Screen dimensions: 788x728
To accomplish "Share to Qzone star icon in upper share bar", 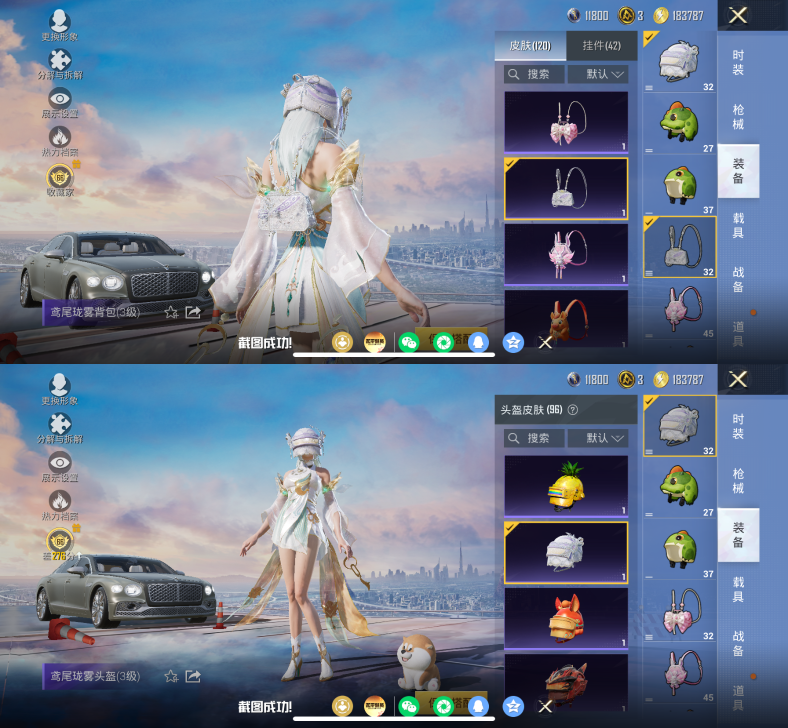I will click(x=513, y=343).
